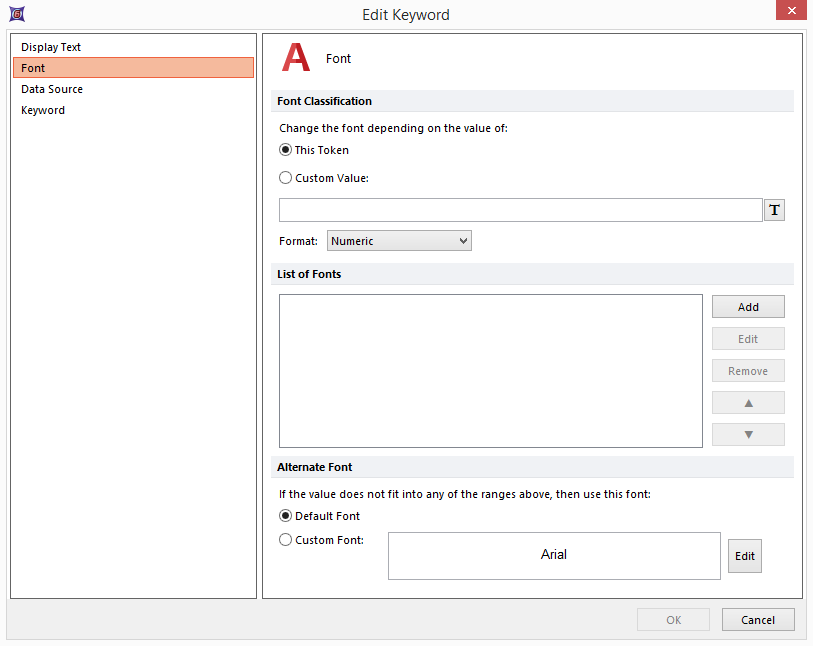Switch to the Data Source category
813x646 pixels.
[x=52, y=89]
